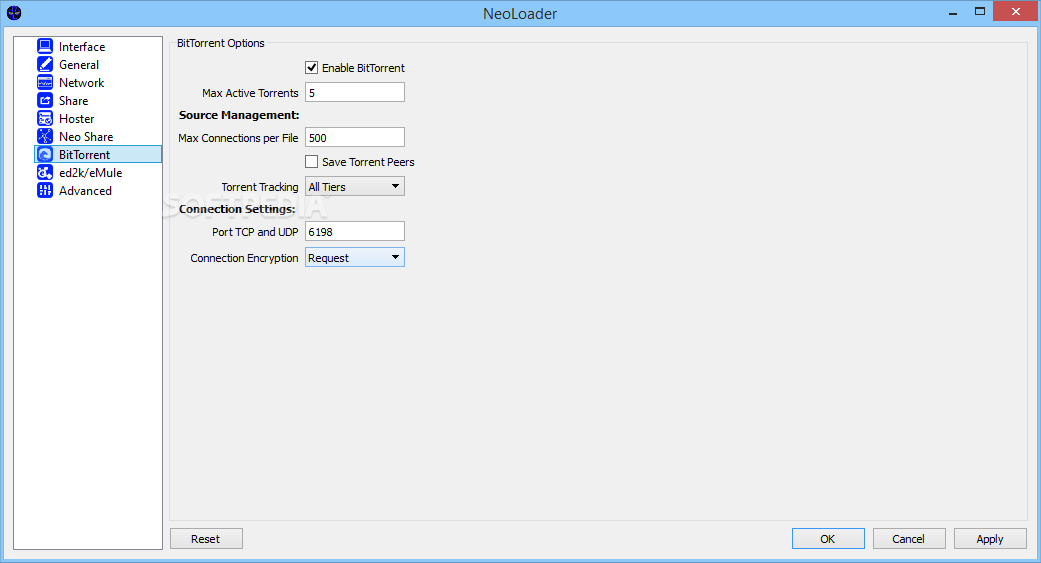Screen dimensions: 1041x563
Task: Open the Interface settings page
Action: [x=82, y=46]
